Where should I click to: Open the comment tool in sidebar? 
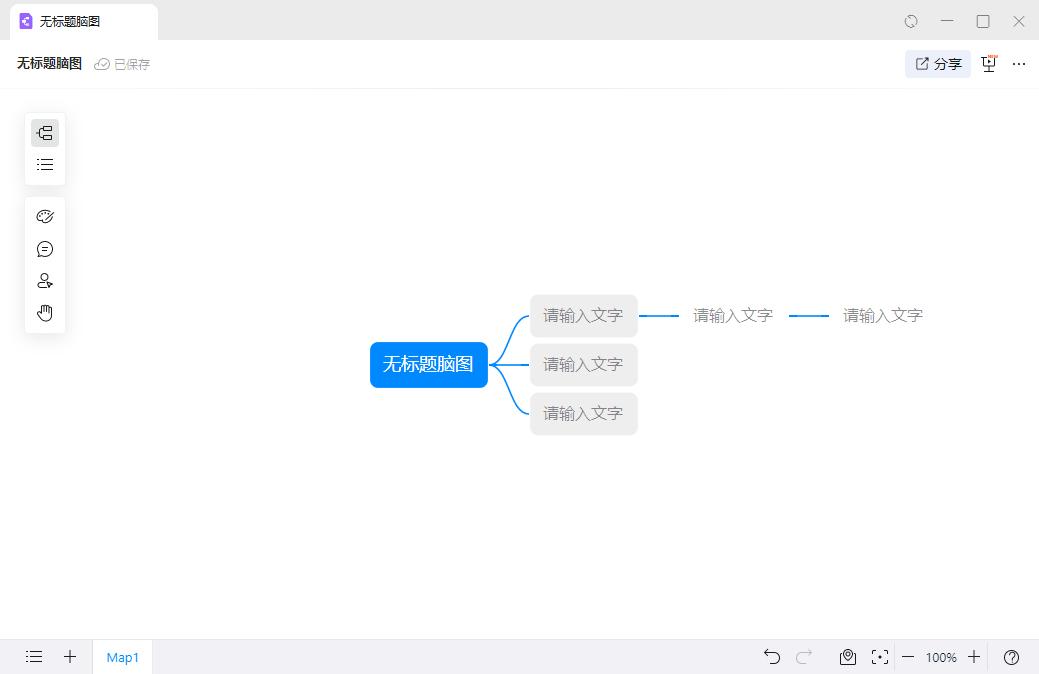pos(45,249)
